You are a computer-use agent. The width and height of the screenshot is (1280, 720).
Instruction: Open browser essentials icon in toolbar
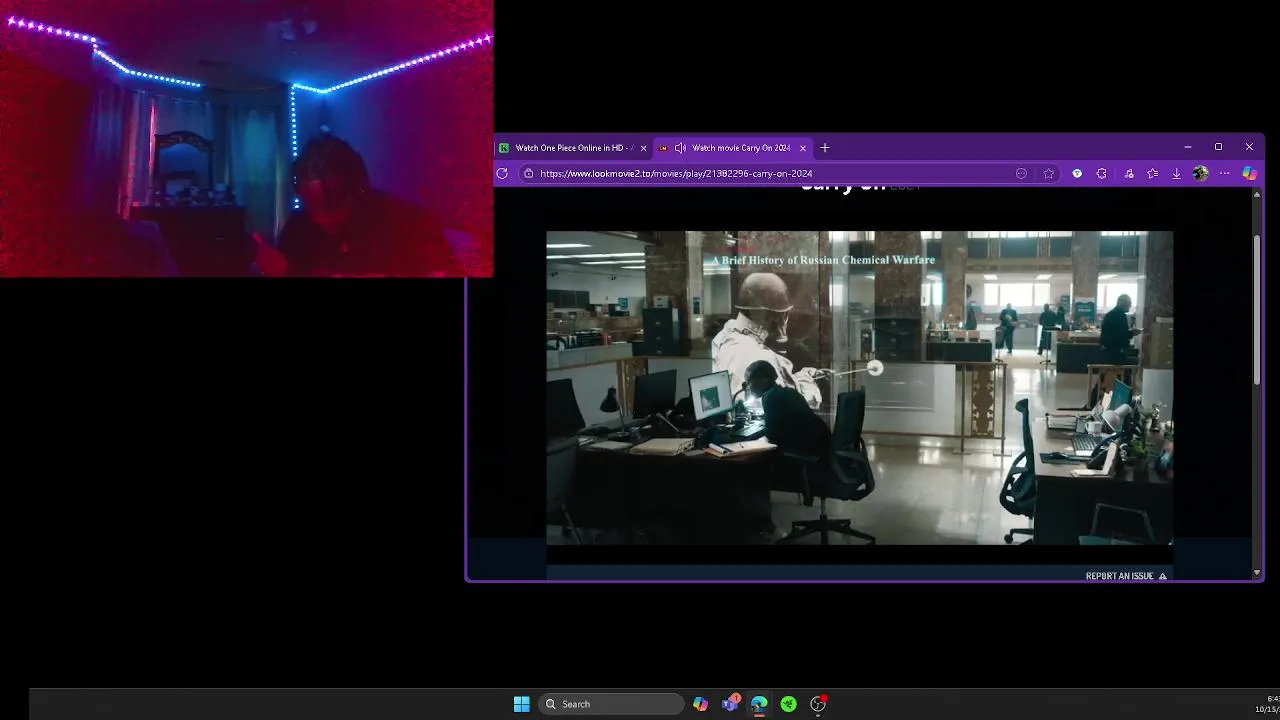1129,173
